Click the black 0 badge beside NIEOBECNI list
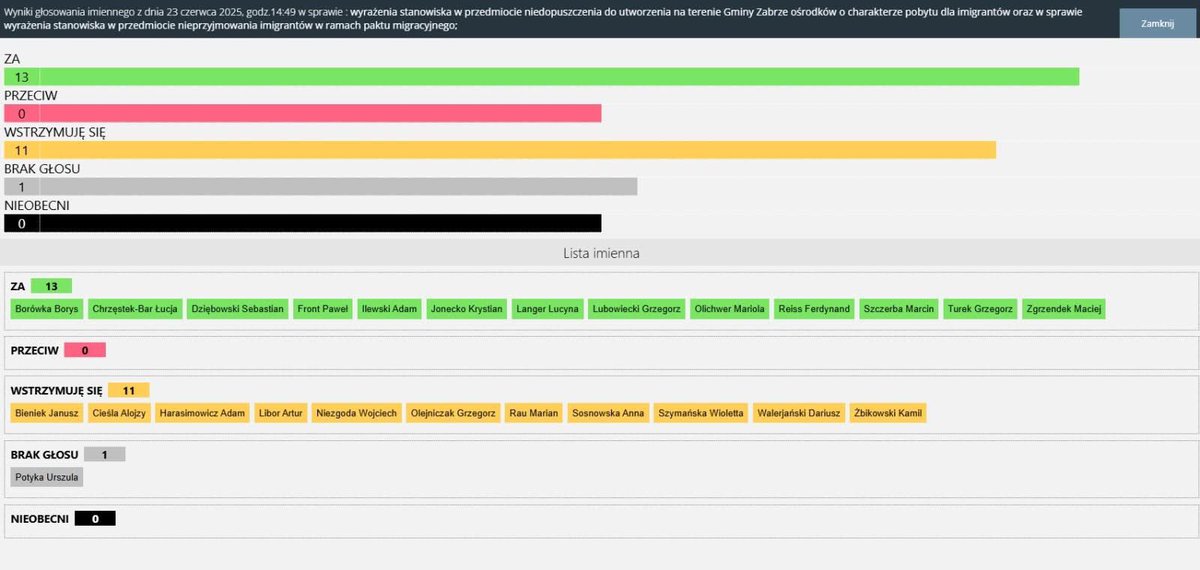The image size is (1200, 570). [95, 519]
